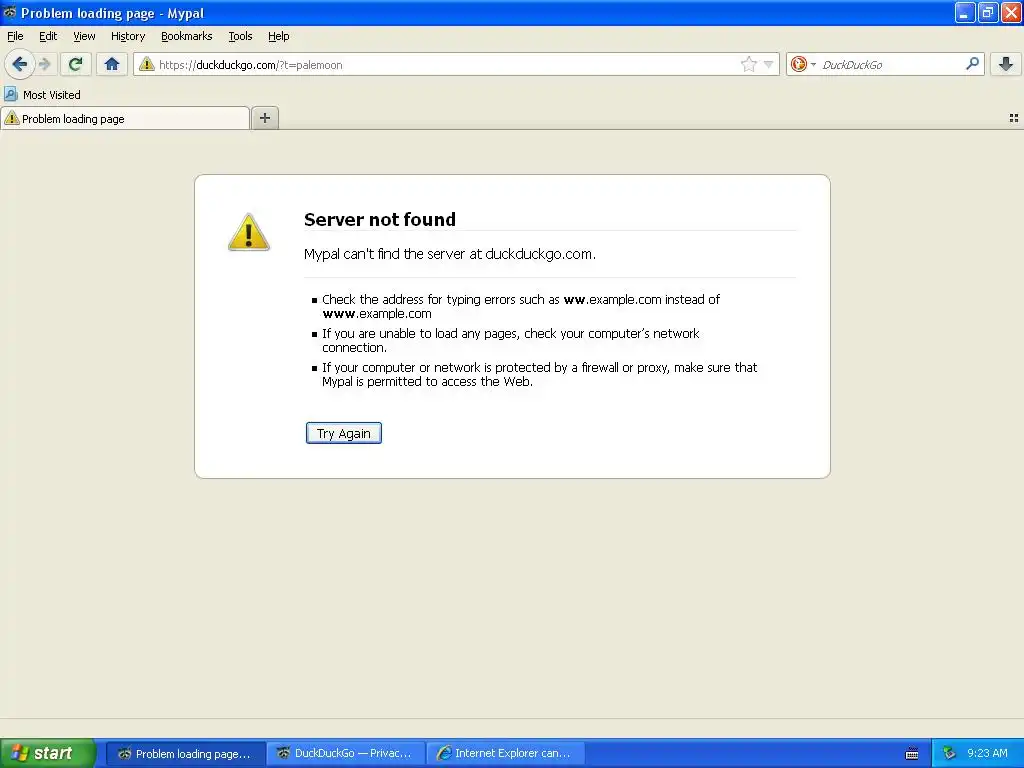Viewport: 1024px width, 768px height.
Task: Open the Most Visited bookmarks folder
Action: tap(42, 95)
